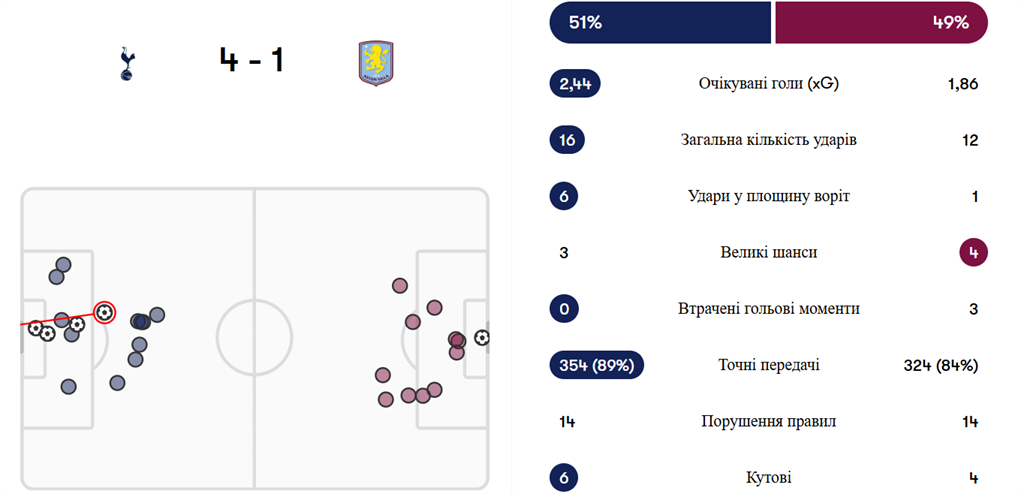Image resolution: width=1024 pixels, height=494 pixels.
Task: Select the lowest blue shot dot inside the left penalty box
Action: (68, 386)
